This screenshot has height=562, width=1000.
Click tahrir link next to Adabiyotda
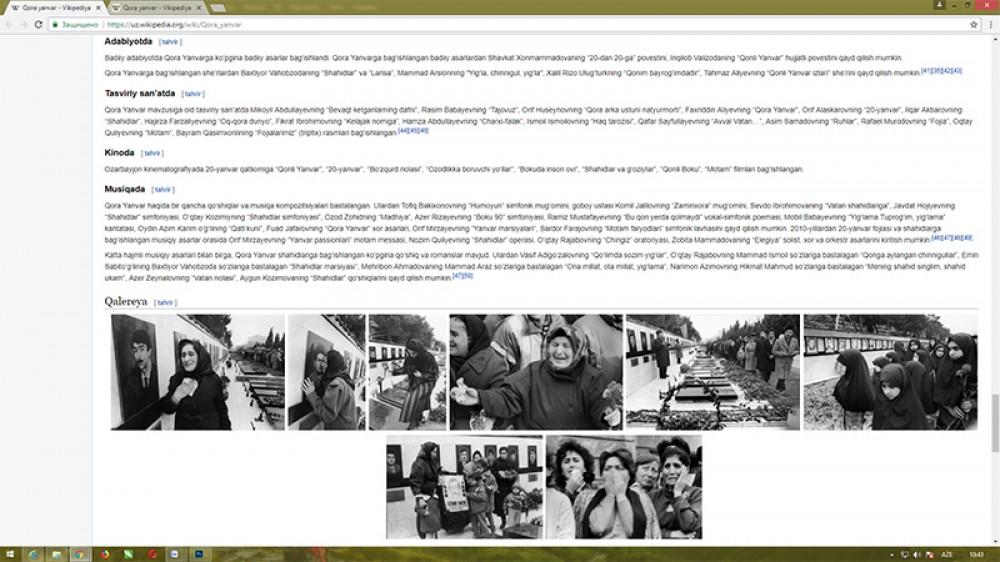[x=170, y=42]
